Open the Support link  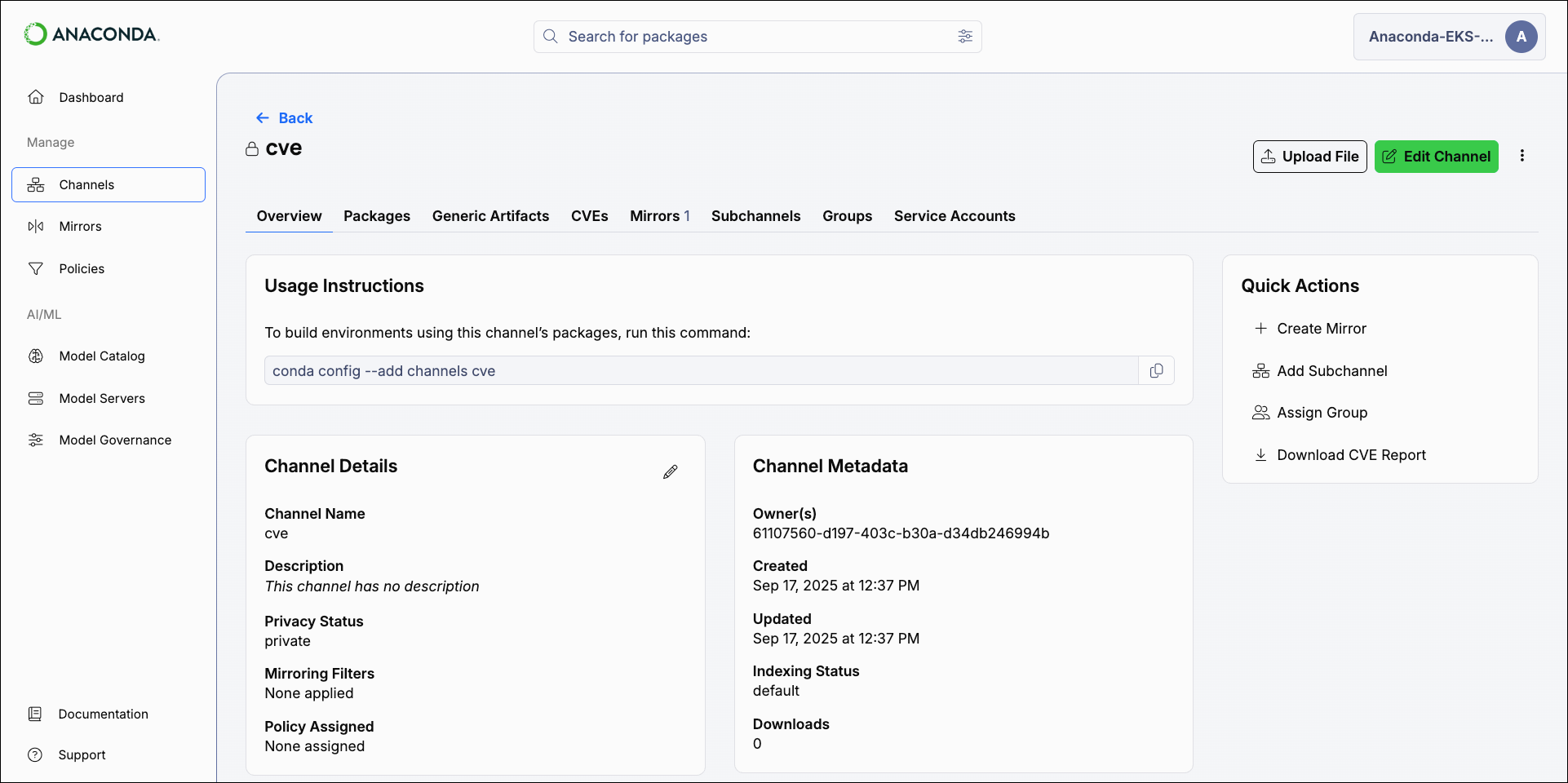point(82,755)
